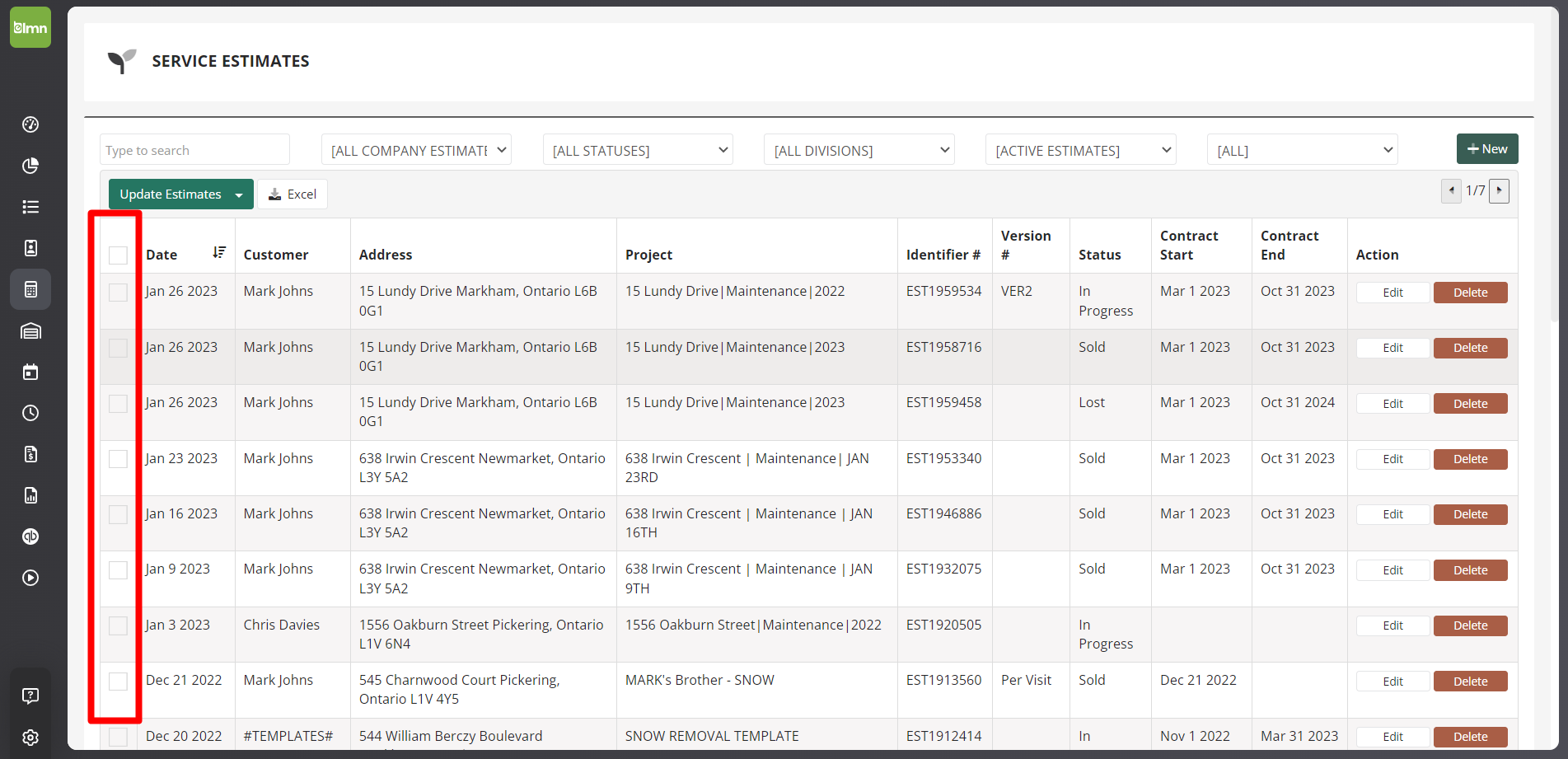Open the invoice dollar document sidebar icon
Image resolution: width=1568 pixels, height=759 pixels.
(x=30, y=454)
